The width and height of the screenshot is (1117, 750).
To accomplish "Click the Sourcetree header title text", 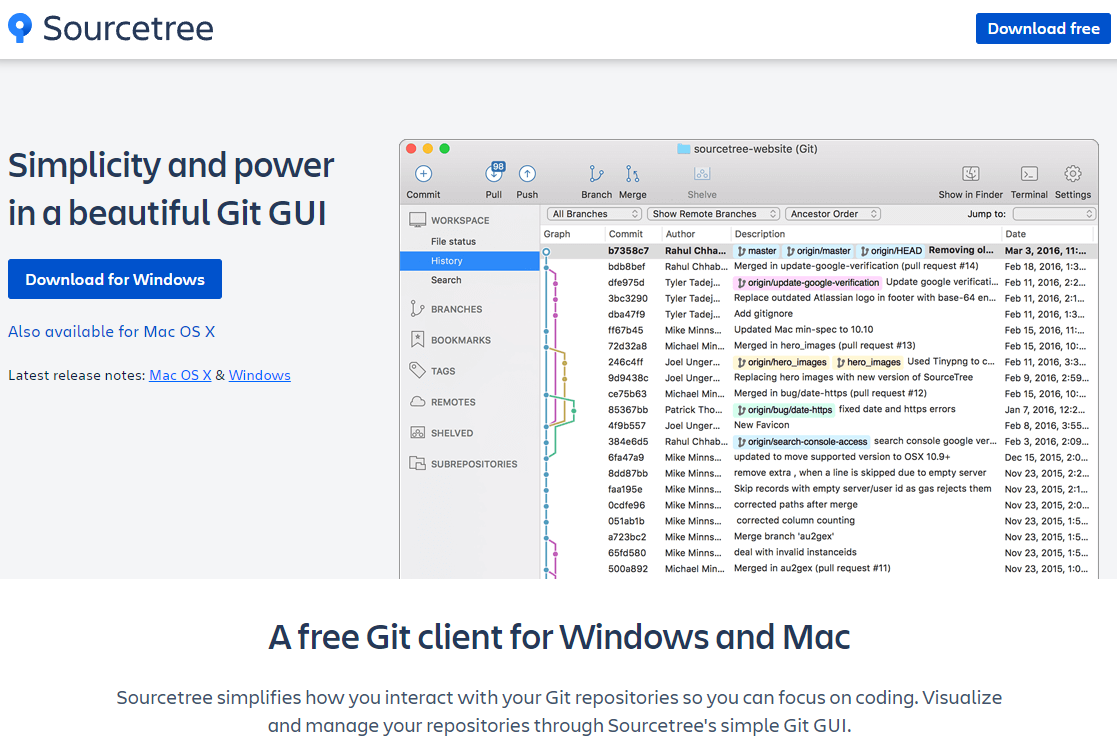I will 128,28.
